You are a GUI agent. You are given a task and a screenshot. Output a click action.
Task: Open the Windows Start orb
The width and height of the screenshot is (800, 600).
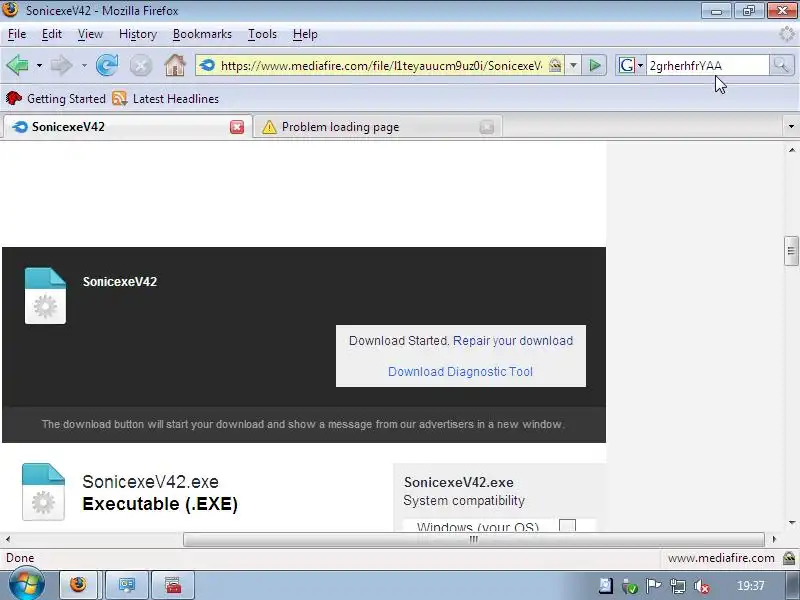[x=25, y=585]
